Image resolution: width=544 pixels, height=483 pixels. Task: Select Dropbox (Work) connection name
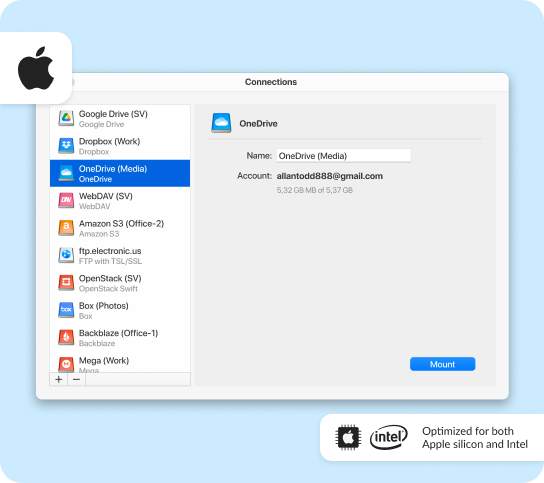coord(110,141)
